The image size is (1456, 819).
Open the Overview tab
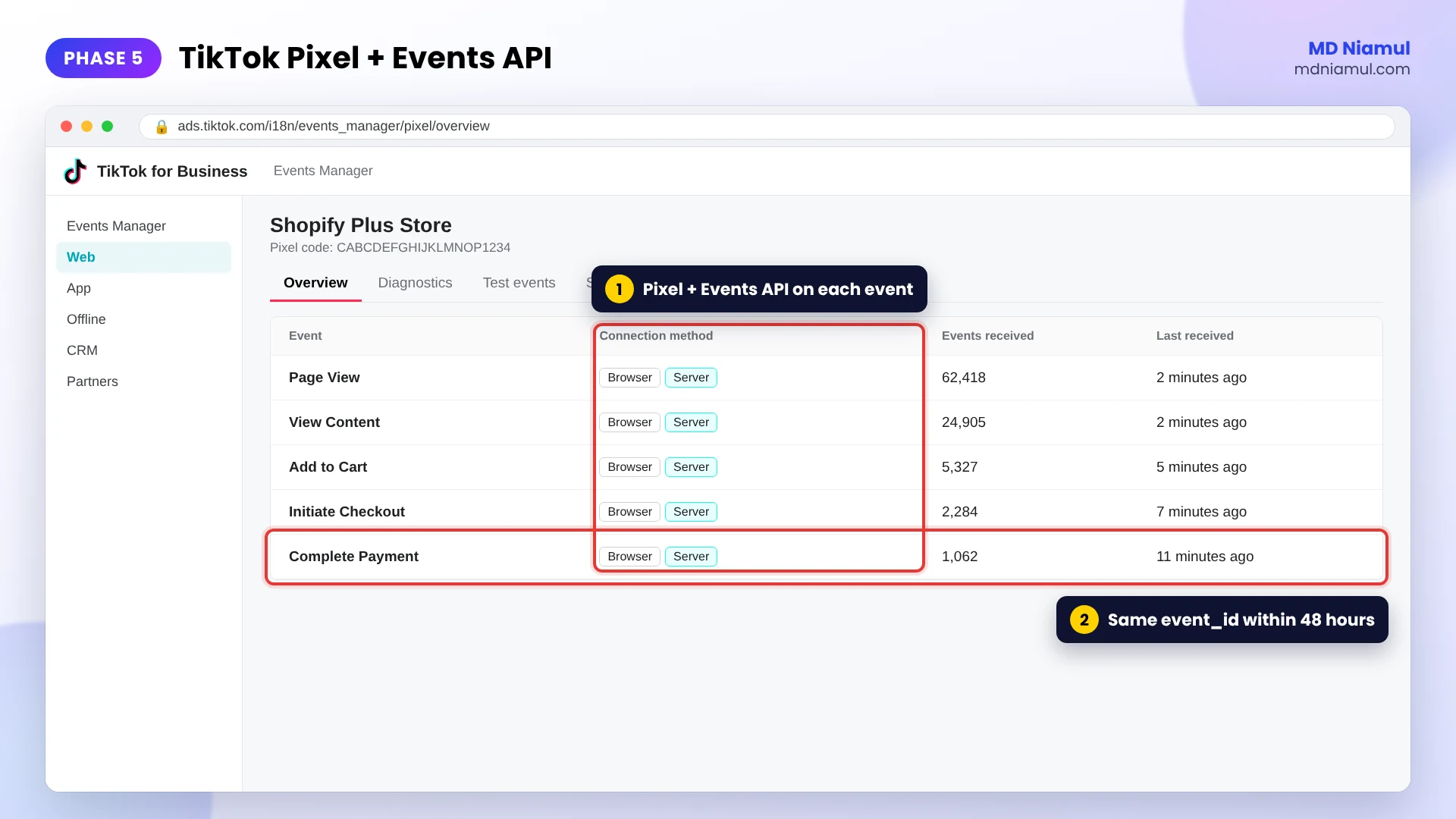(315, 283)
